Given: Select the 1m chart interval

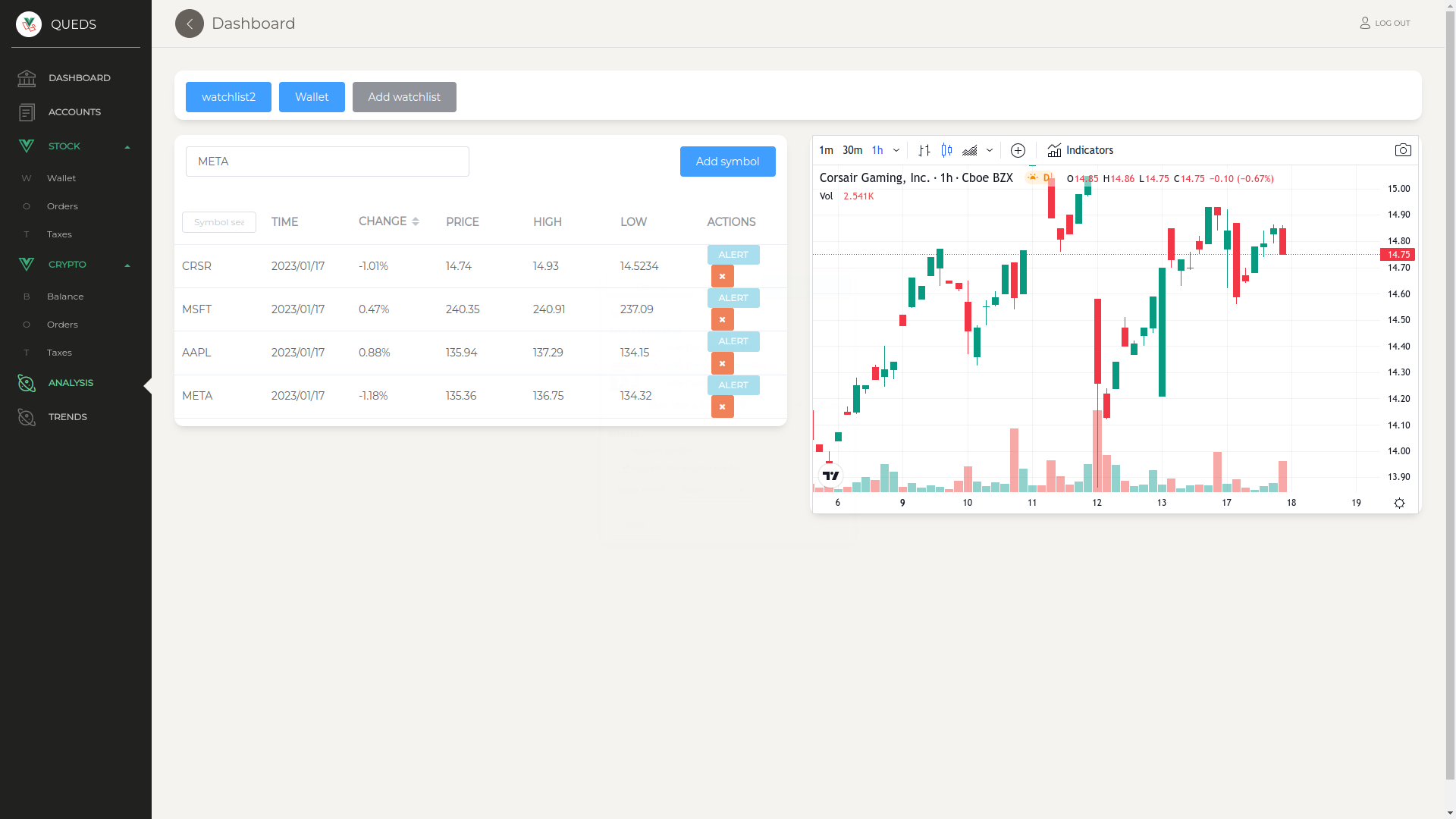Looking at the screenshot, I should (826, 150).
